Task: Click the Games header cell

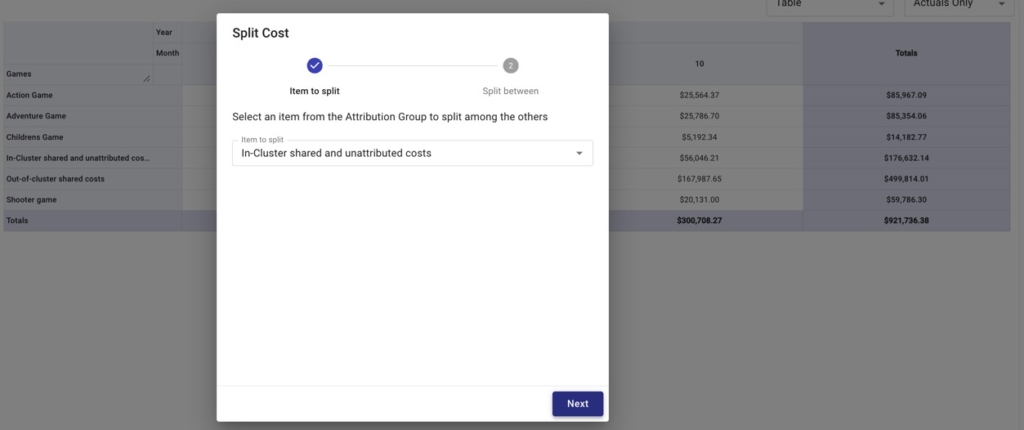Action: [x=78, y=74]
